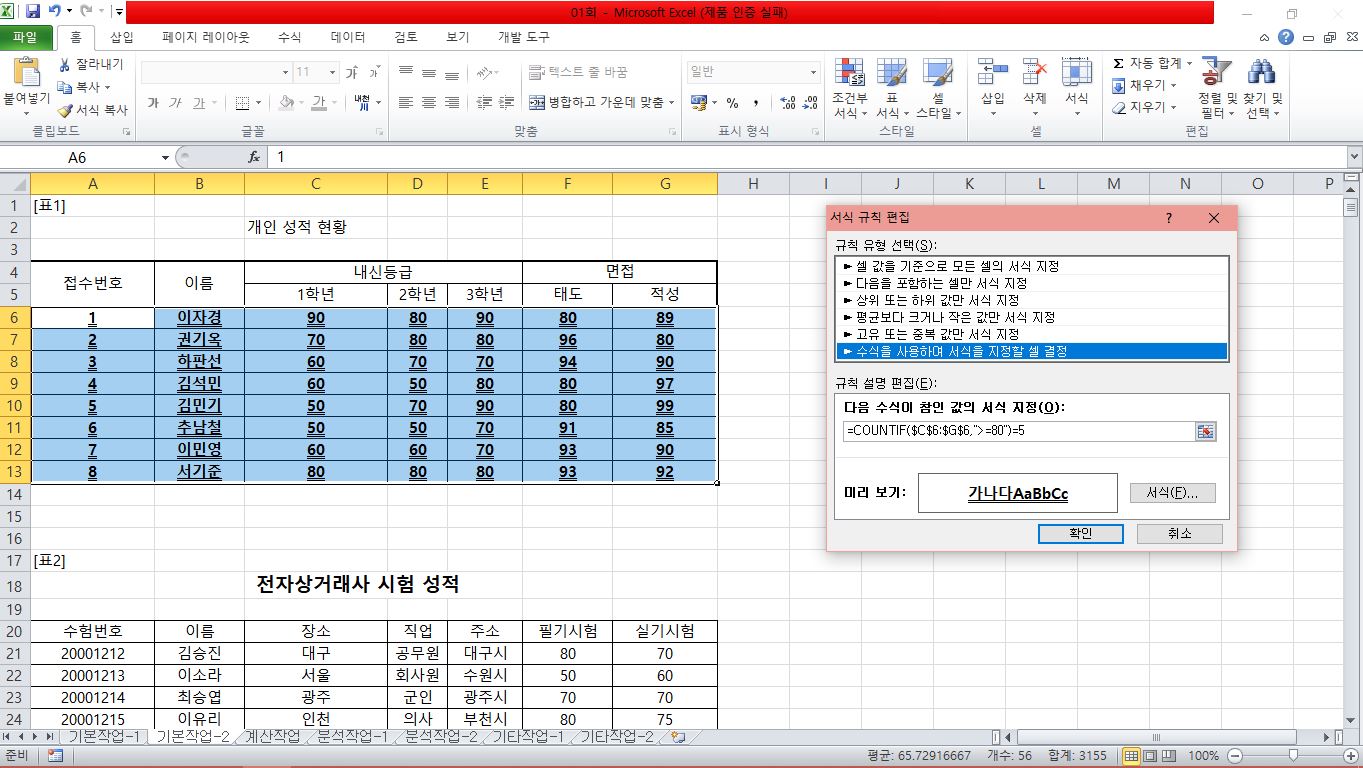The width and height of the screenshot is (1363, 768).
Task: Click the 병합하고 가운데 맞춤 button
Action: (601, 102)
